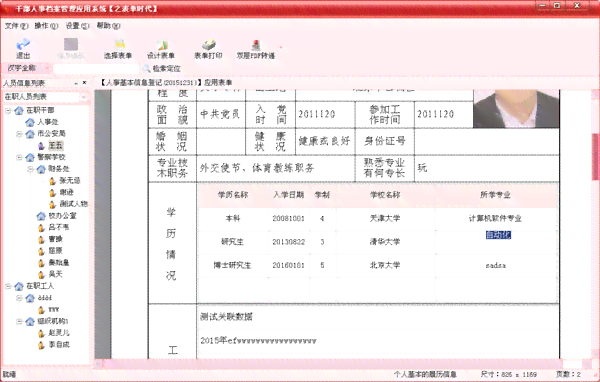Click the search text input field
This screenshot has height=382, width=600.
click(x=96, y=69)
